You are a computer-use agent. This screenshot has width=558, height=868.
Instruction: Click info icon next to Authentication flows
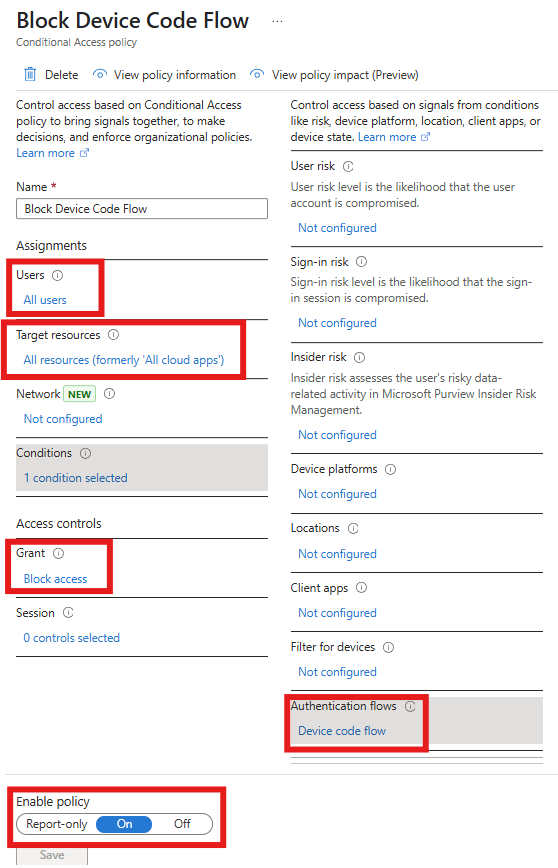click(x=410, y=706)
